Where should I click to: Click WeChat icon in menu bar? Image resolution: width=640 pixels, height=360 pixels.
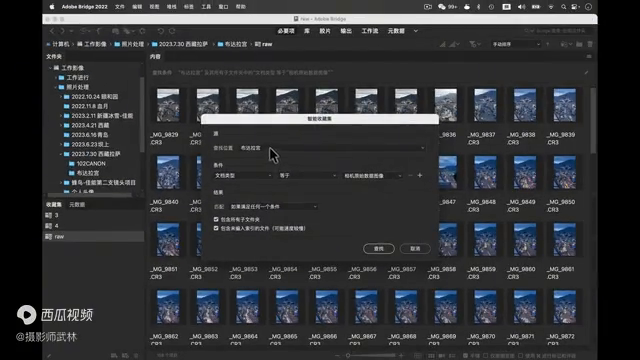(x=442, y=7)
